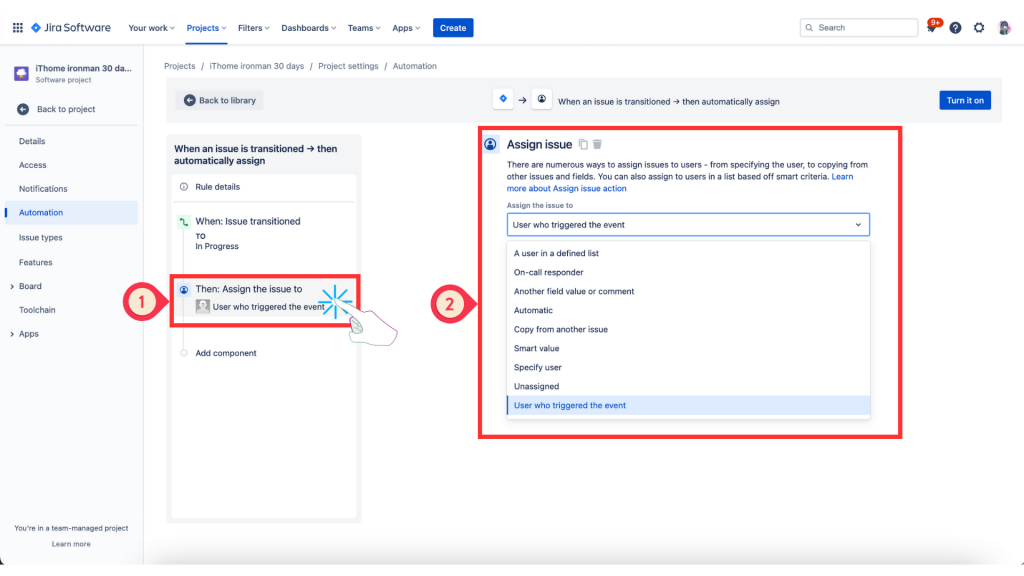This screenshot has height=576, width=1024.
Task: Click the Add component text
Action: coord(226,353)
